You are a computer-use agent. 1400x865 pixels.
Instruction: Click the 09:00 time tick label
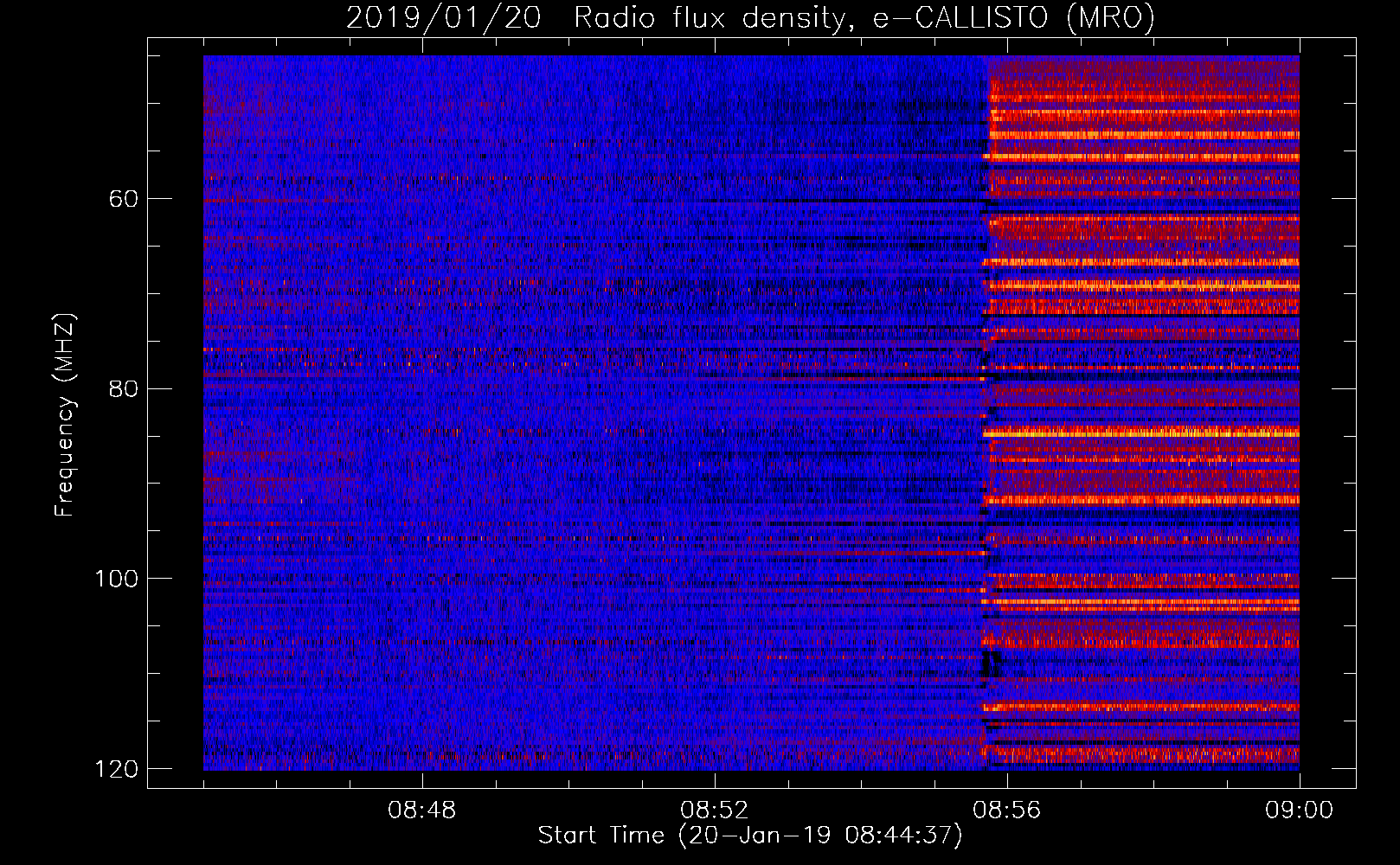(1299, 811)
